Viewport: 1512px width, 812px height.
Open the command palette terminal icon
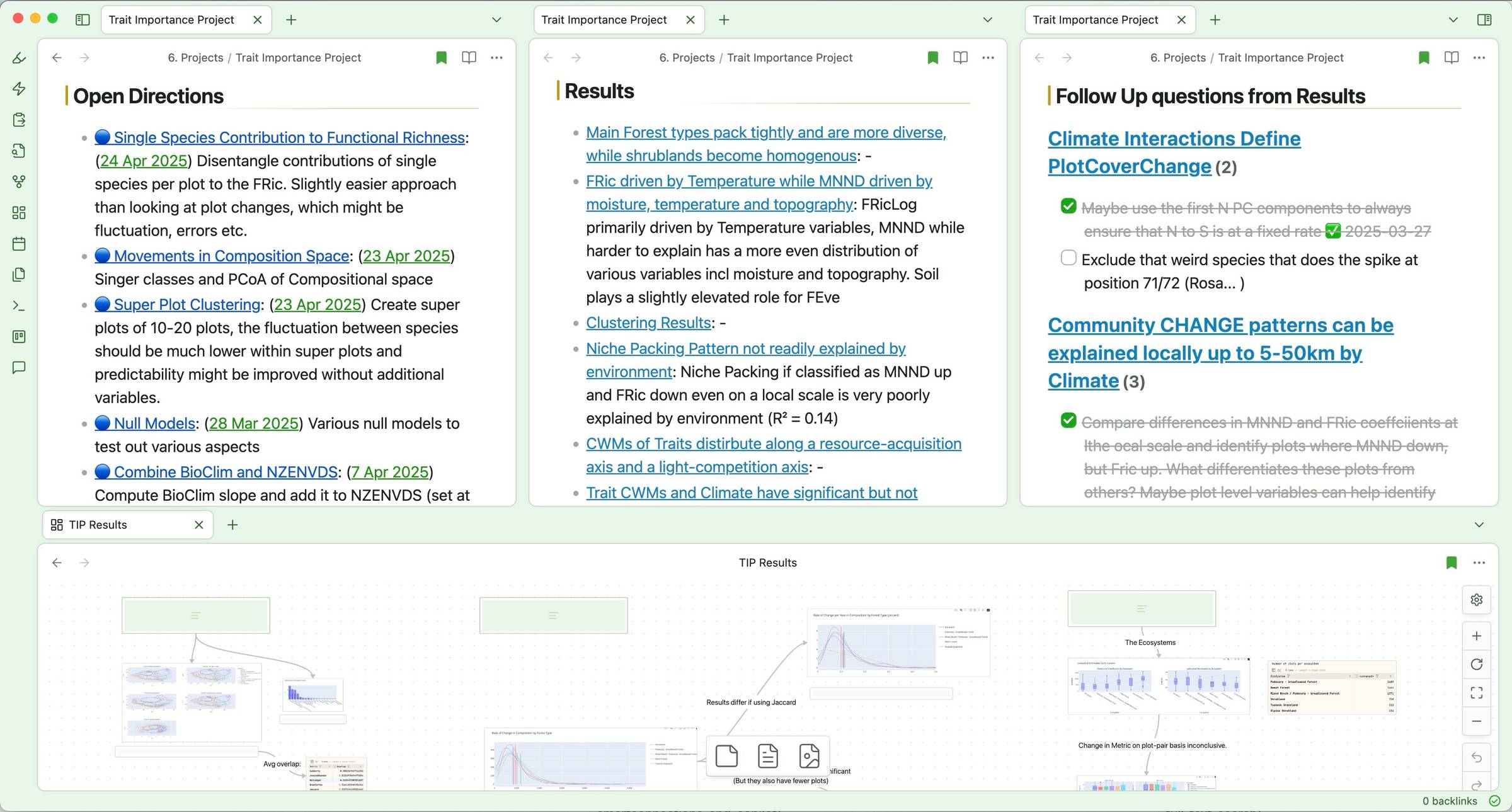tap(19, 306)
